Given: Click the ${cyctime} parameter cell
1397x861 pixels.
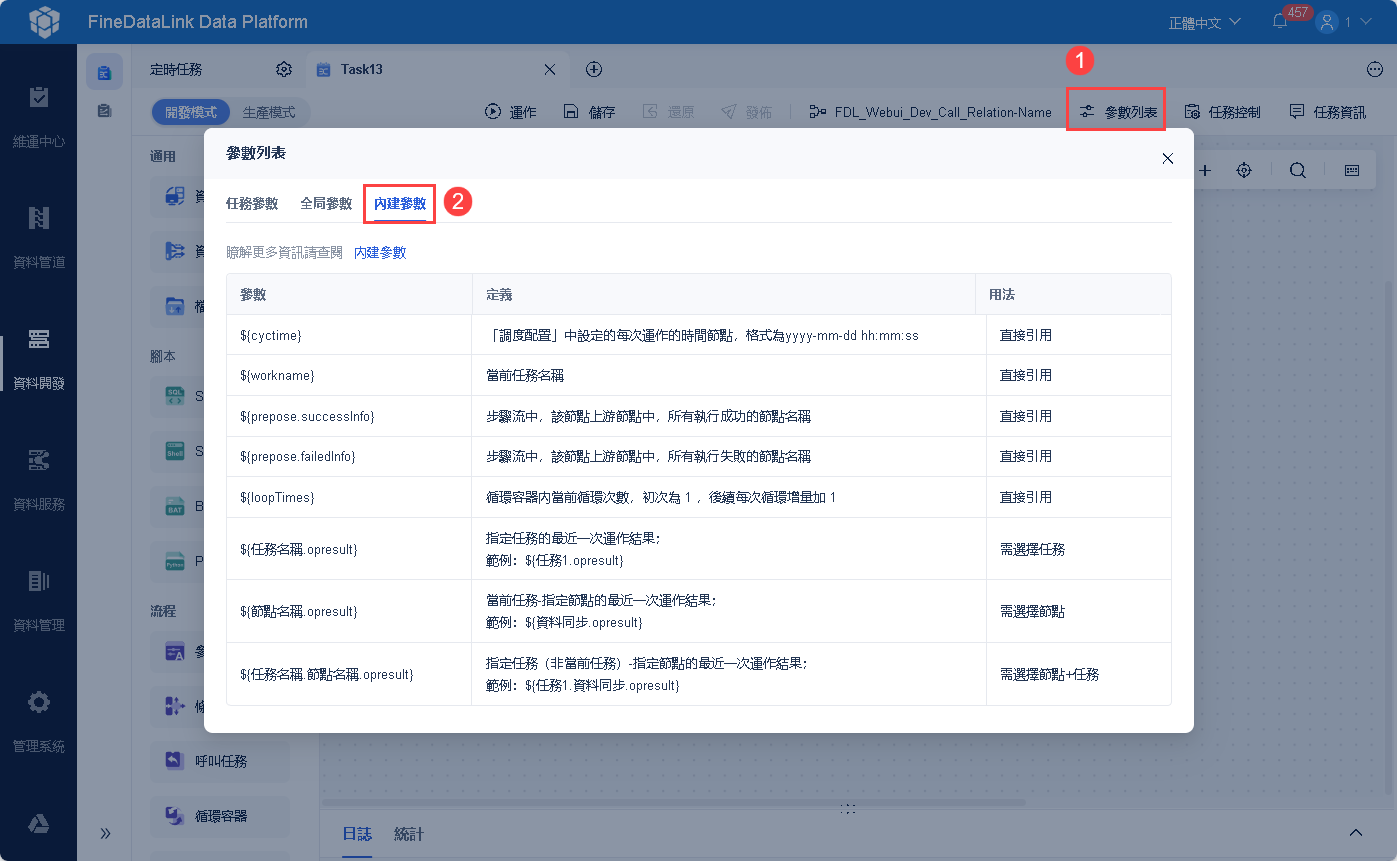Looking at the screenshot, I should [x=349, y=335].
